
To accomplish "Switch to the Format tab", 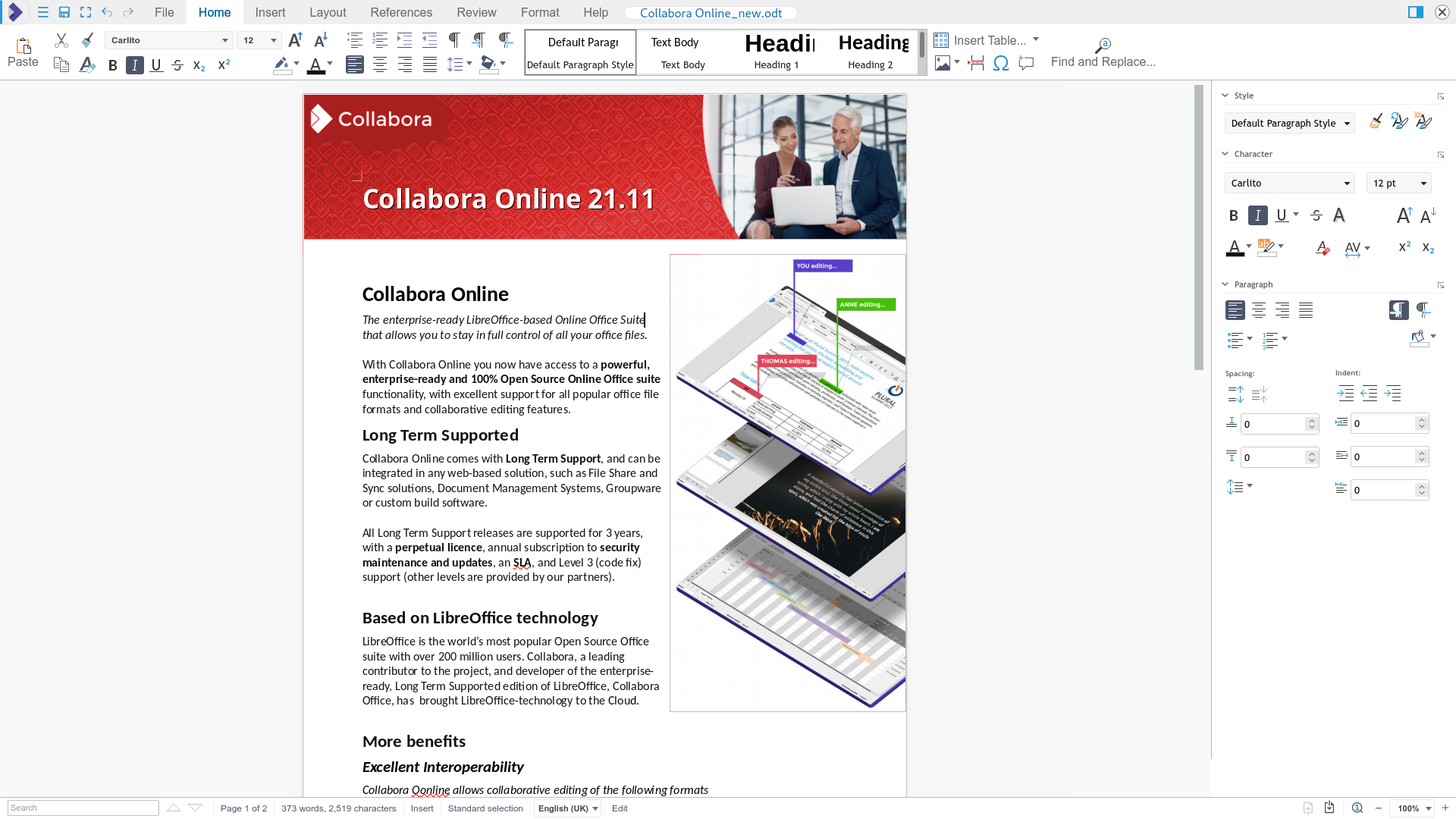I will 540,12.
